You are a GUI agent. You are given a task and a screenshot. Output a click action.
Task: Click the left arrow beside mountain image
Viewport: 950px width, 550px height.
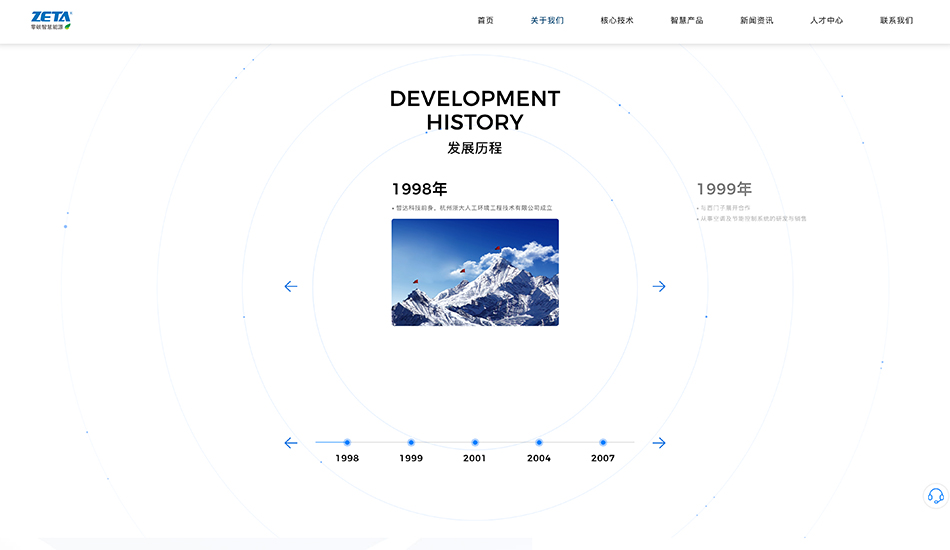coord(291,286)
